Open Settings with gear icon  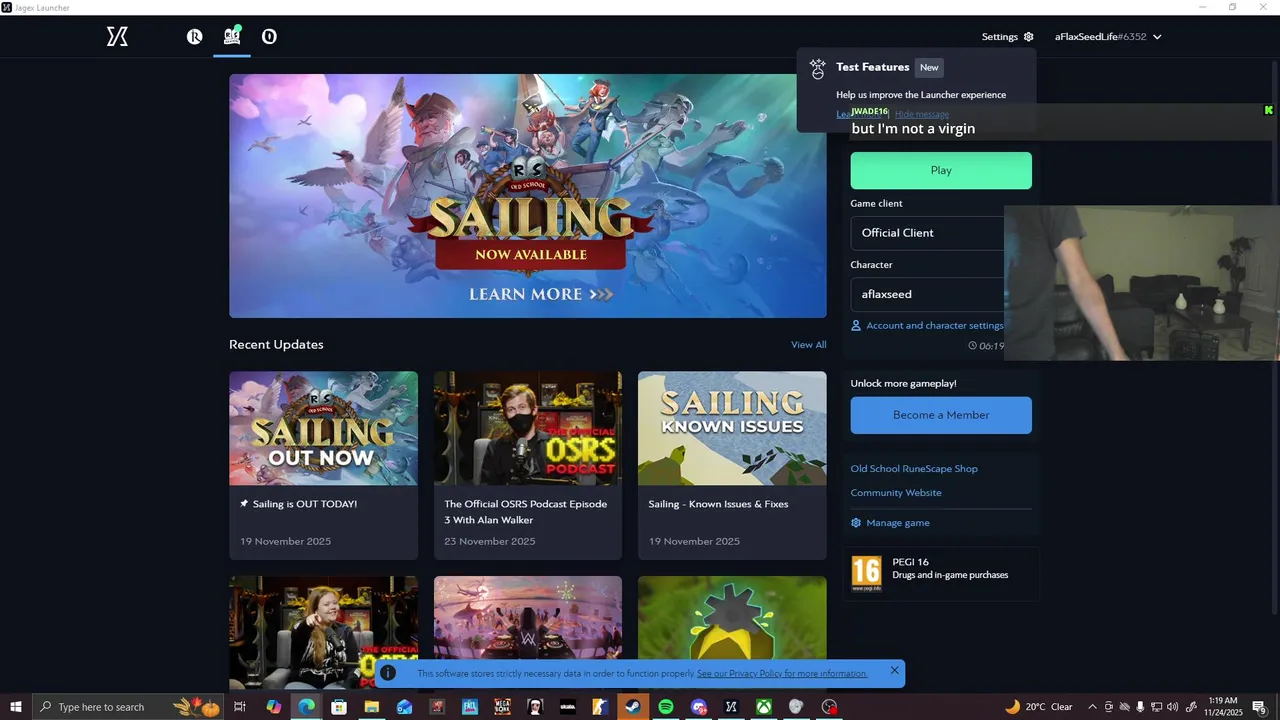pyautogui.click(x=1007, y=37)
